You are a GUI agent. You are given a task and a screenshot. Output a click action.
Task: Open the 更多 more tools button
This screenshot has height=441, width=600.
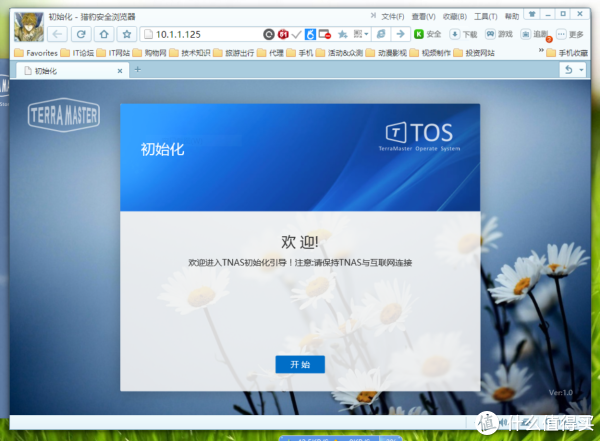click(x=570, y=34)
